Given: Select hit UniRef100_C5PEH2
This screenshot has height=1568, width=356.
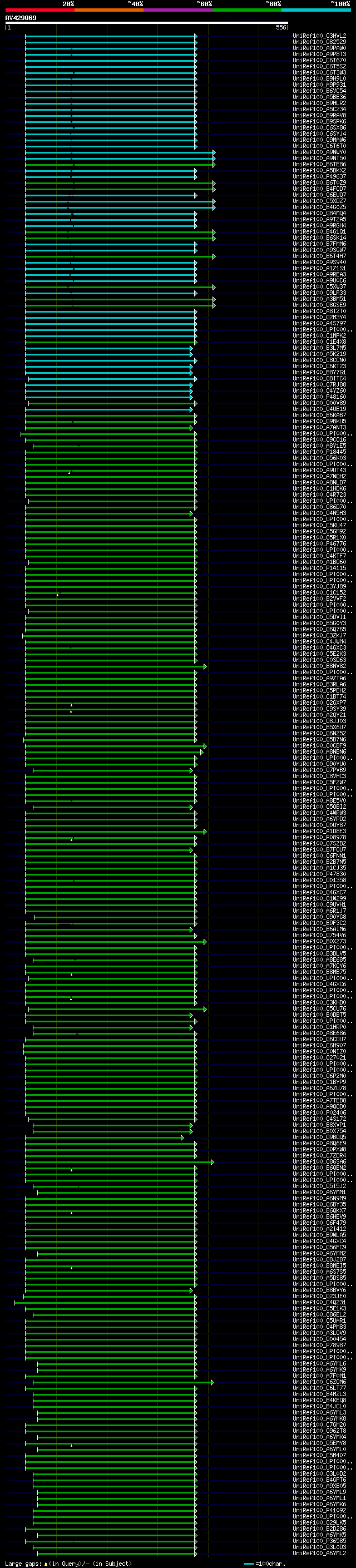Looking at the screenshot, I should pos(319,690).
